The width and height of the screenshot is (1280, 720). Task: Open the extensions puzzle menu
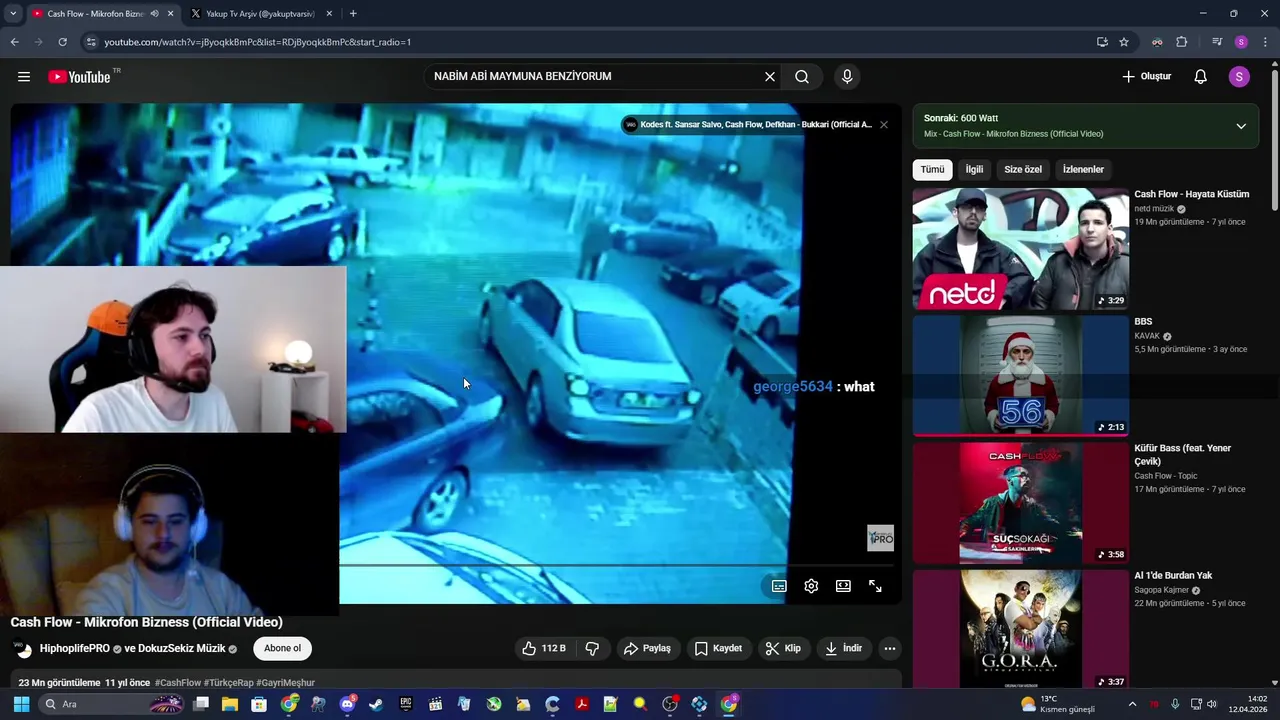1182,42
